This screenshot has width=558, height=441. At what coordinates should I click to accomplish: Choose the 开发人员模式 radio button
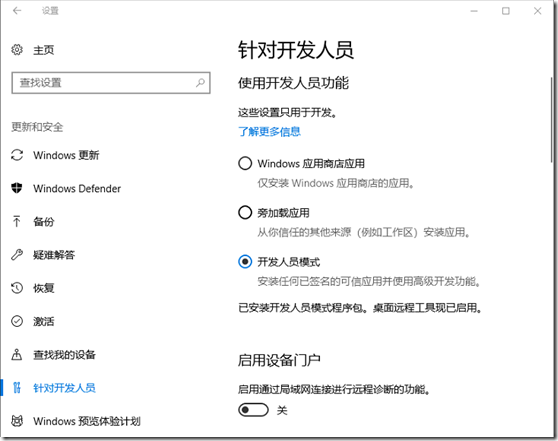245,262
